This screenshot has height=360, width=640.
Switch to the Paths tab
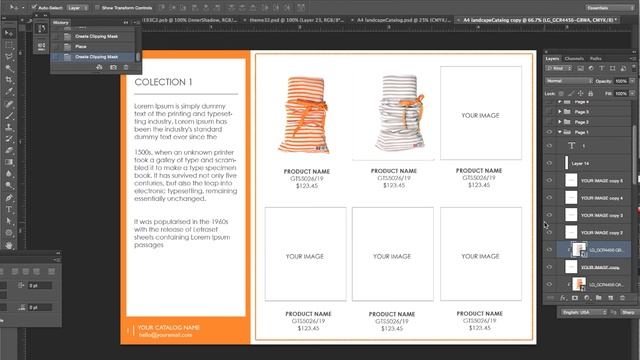click(596, 59)
